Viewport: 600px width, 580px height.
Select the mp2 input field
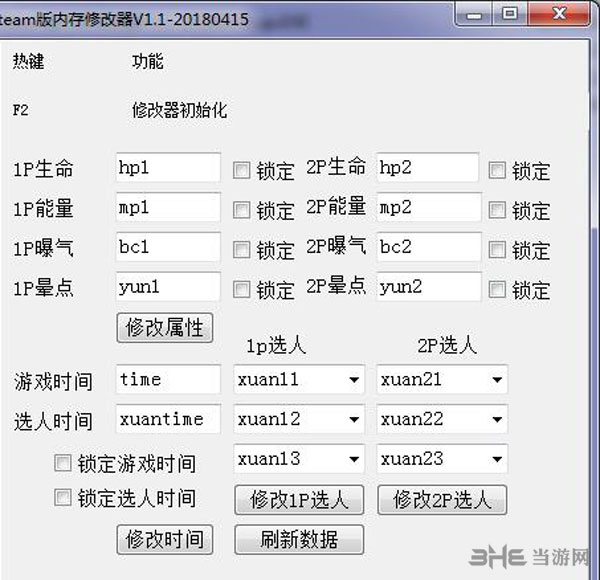(429, 207)
